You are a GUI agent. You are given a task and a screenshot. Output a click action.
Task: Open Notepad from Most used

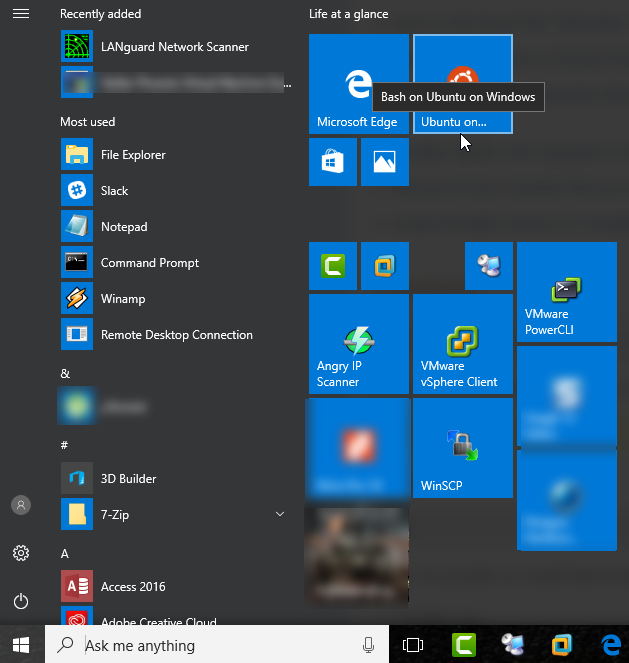pyautogui.click(x=175, y=226)
